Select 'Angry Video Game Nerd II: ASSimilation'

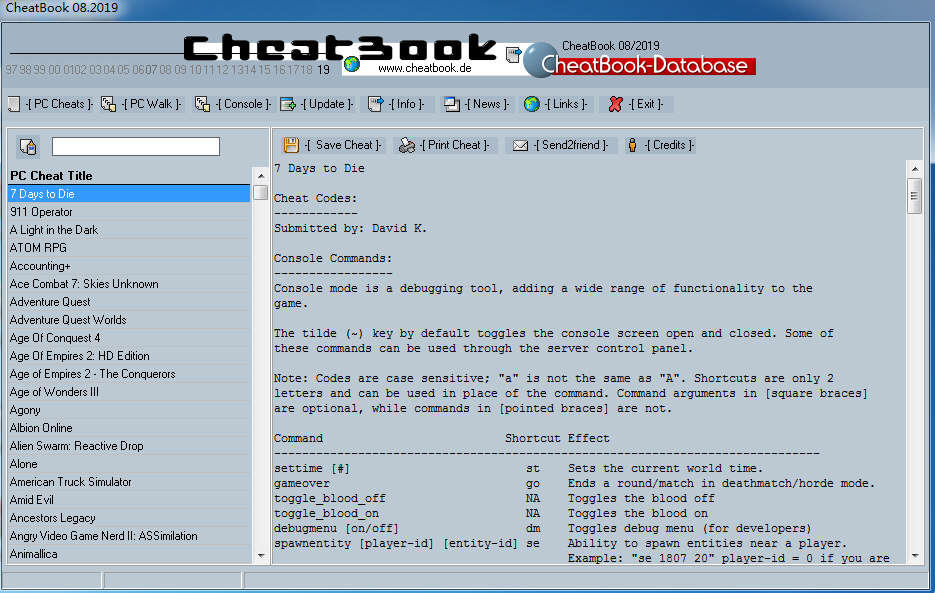coord(129,536)
